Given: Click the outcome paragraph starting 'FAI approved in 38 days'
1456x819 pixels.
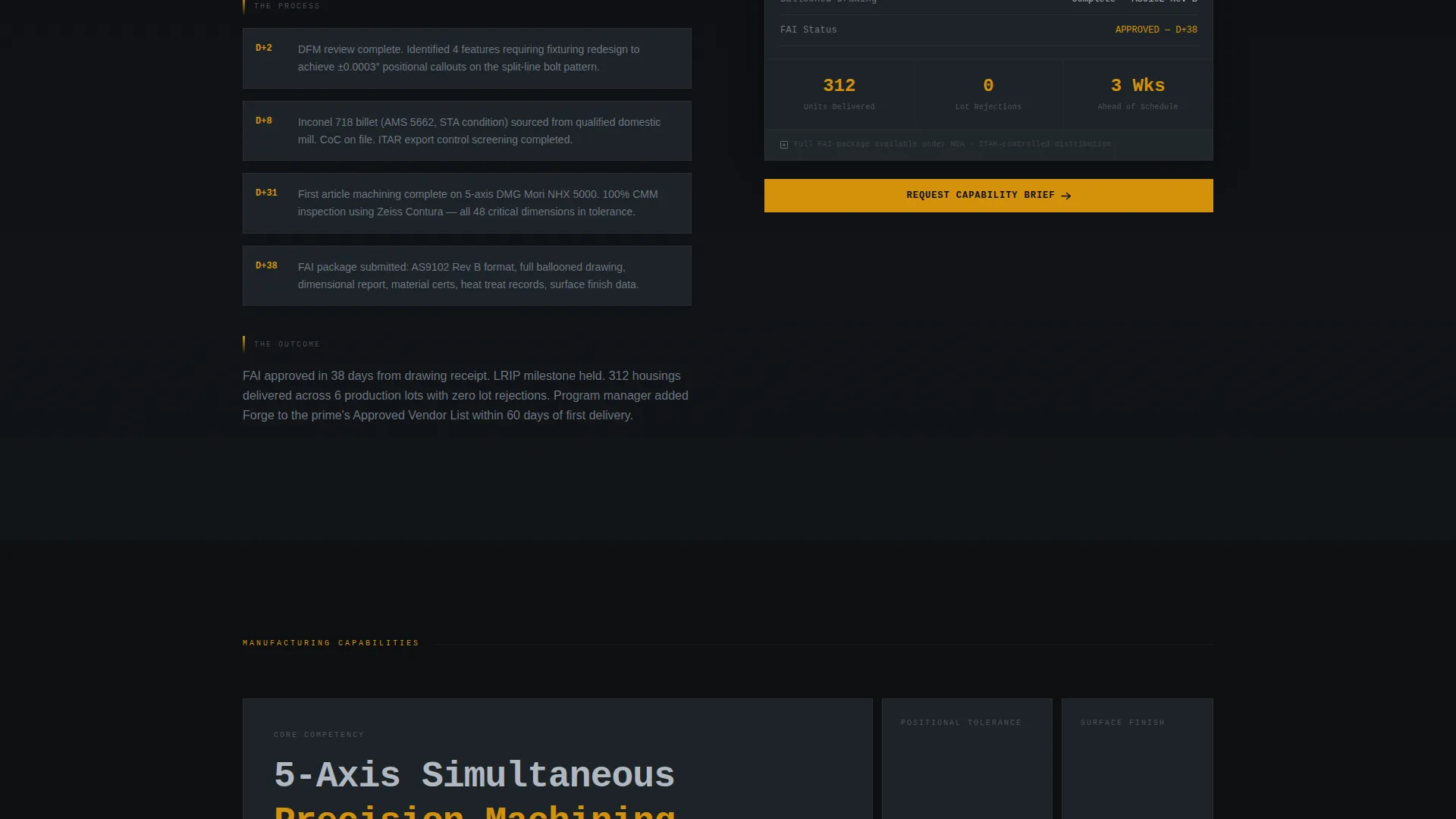Looking at the screenshot, I should [x=466, y=395].
